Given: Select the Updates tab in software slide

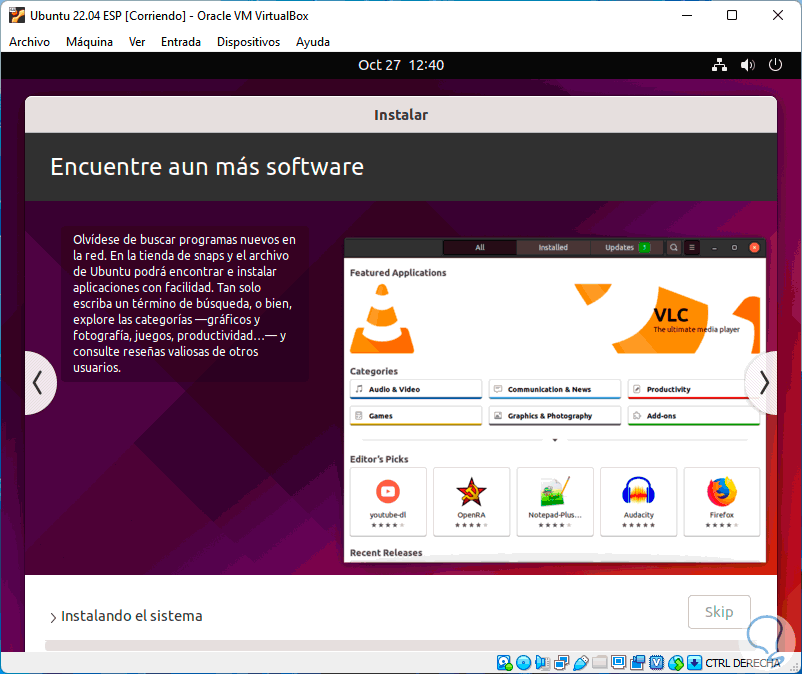Looking at the screenshot, I should tap(626, 248).
